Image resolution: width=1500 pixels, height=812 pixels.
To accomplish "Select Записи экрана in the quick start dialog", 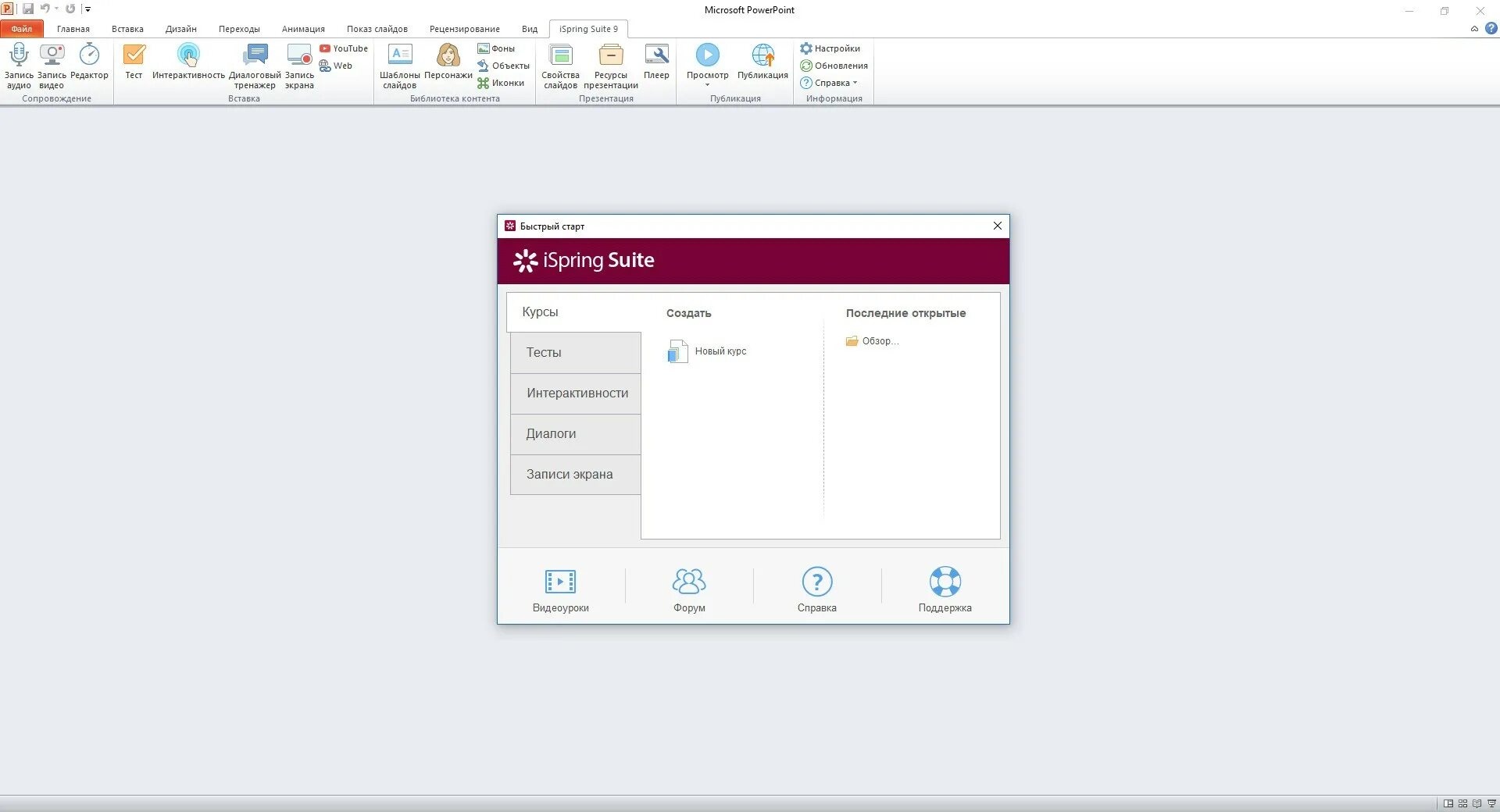I will 576,475.
